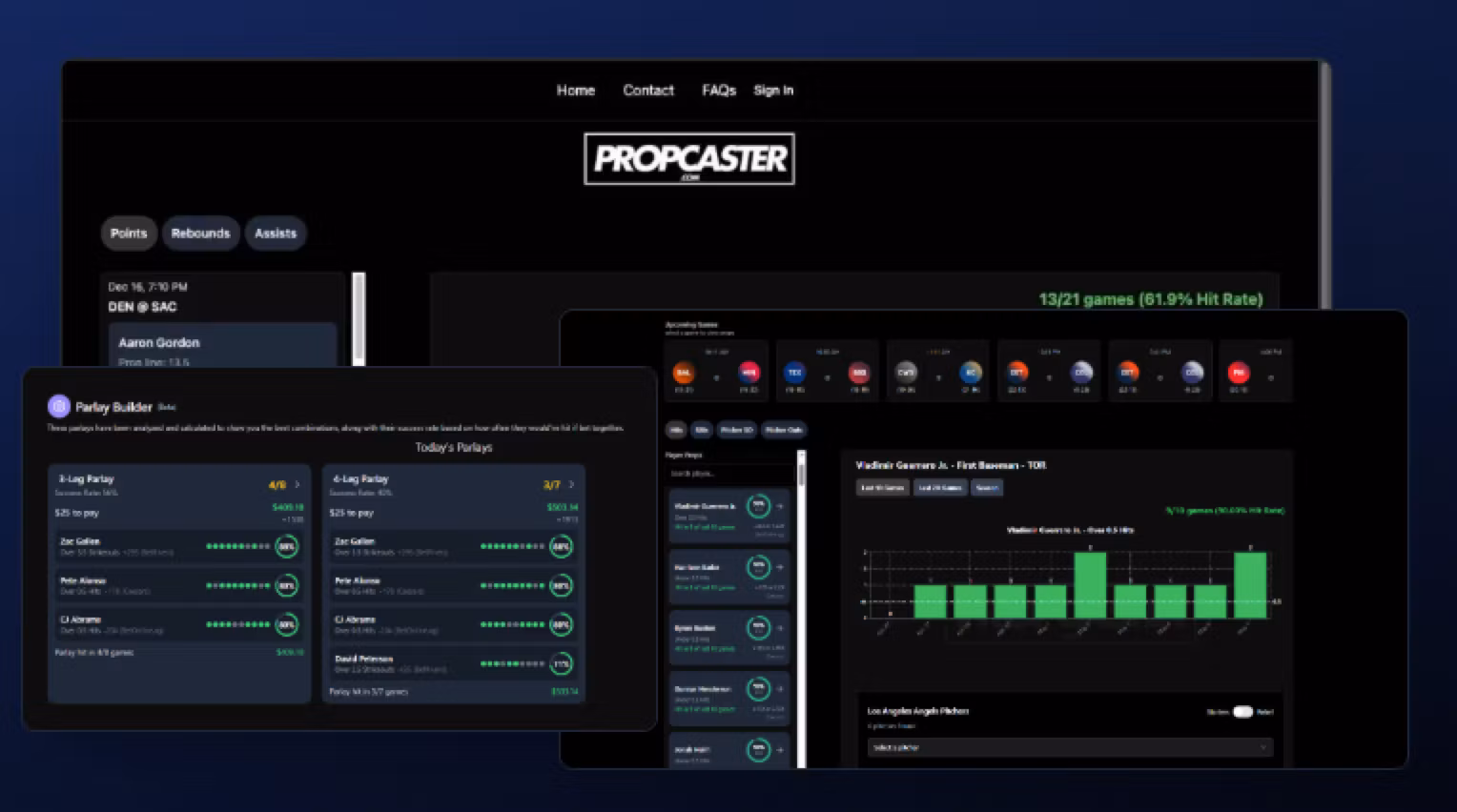Image resolution: width=1457 pixels, height=812 pixels.
Task: Switch to the Rebounds tab
Action: [200, 233]
